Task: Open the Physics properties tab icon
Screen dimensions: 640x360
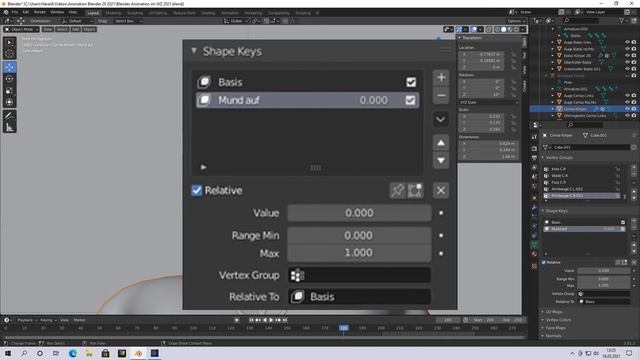Action: coord(534,226)
